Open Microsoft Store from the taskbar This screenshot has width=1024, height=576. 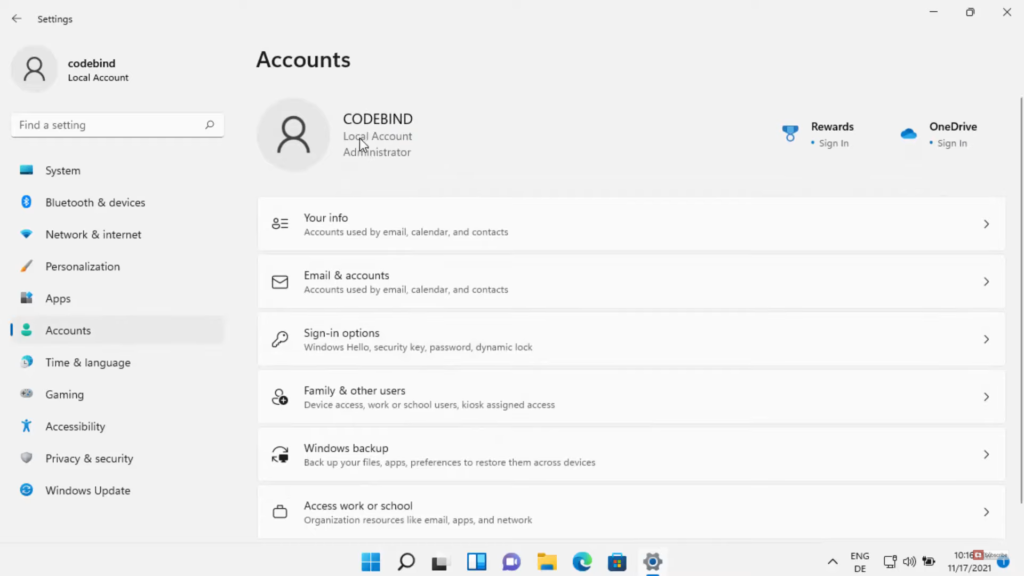617,562
